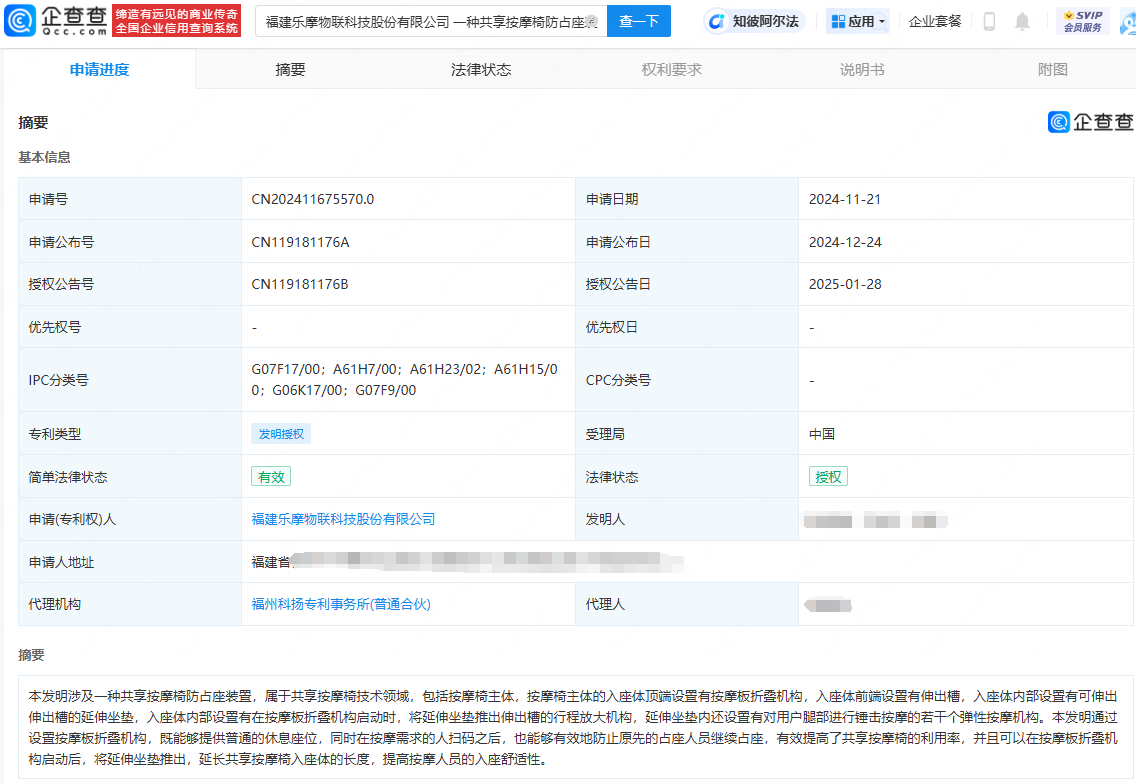Screen dimensions: 1136x784
Task: Switch to the 法律状态 tab
Action: pyautogui.click(x=481, y=69)
